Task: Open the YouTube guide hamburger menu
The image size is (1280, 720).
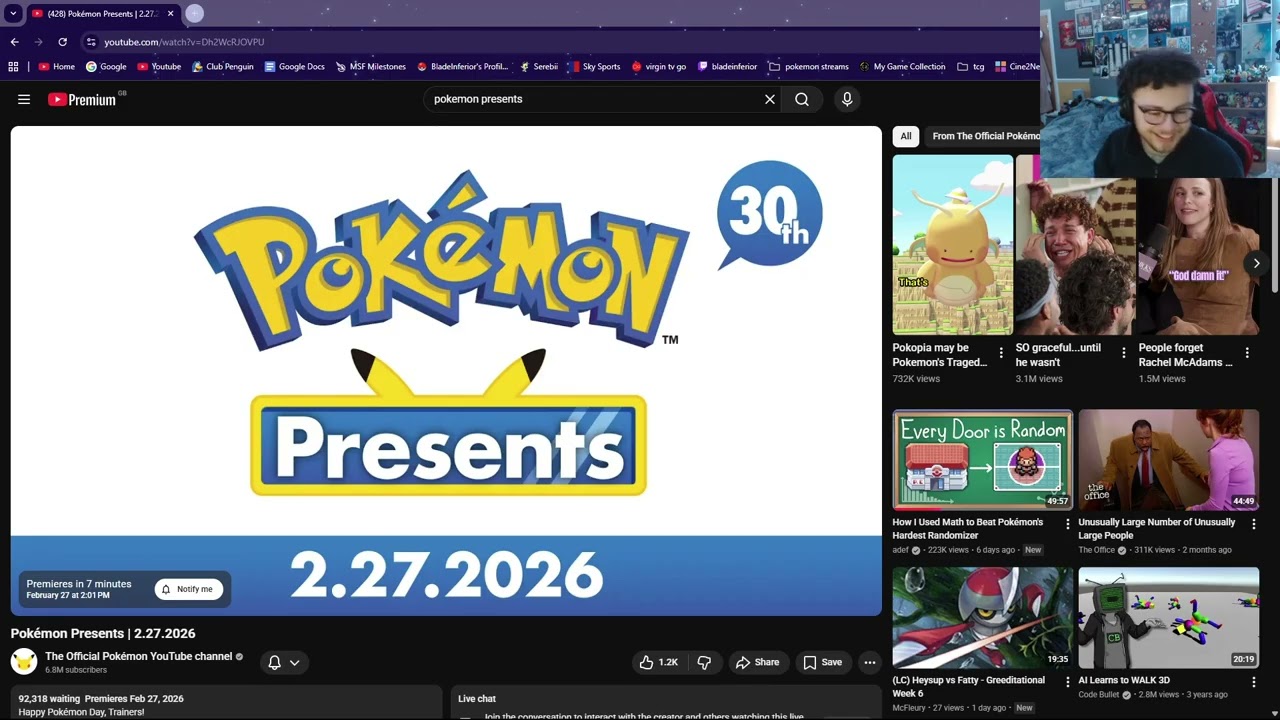Action: pos(24,99)
